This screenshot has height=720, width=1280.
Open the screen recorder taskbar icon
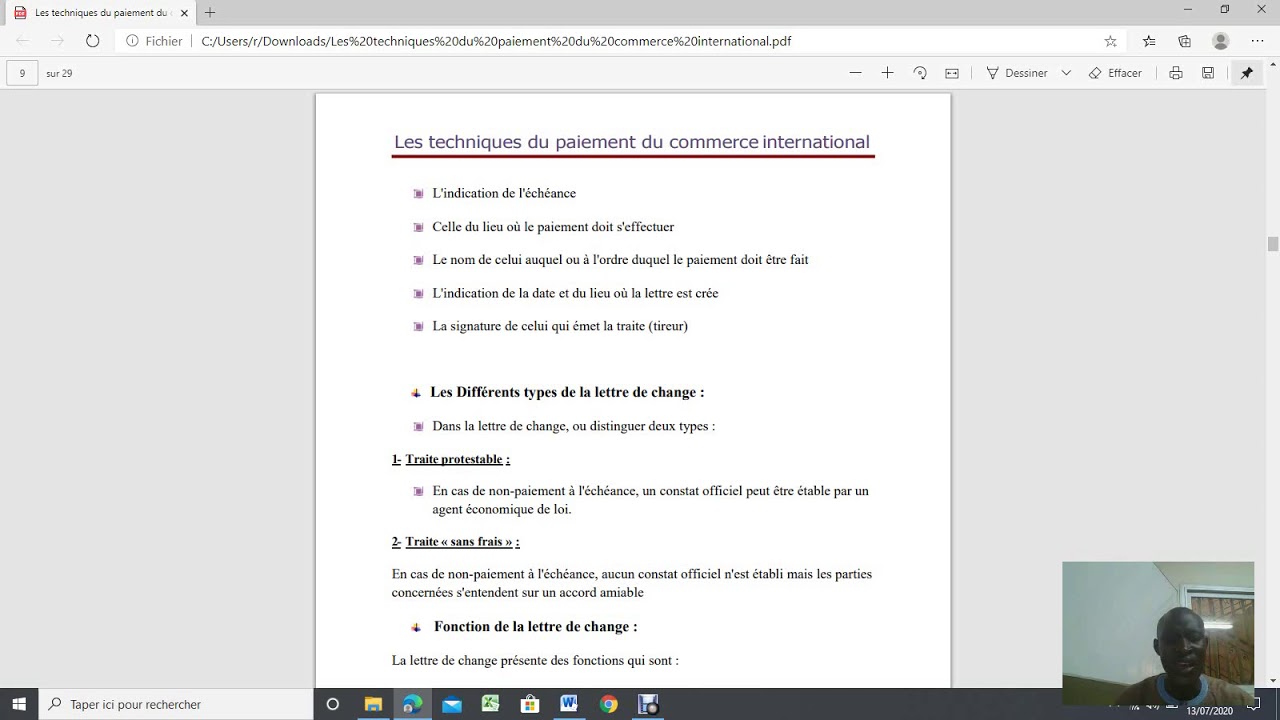click(648, 704)
